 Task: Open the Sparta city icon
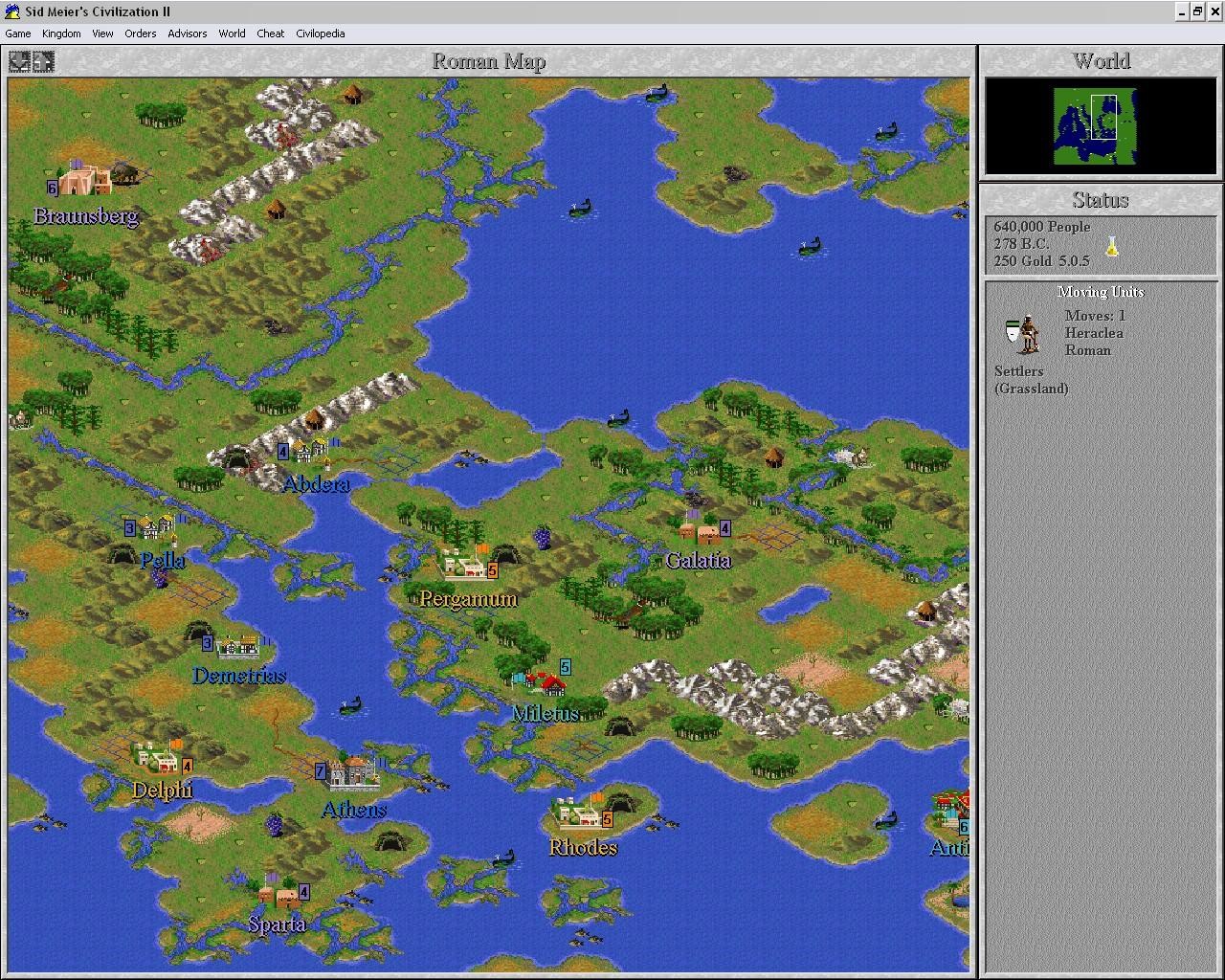click(x=278, y=894)
